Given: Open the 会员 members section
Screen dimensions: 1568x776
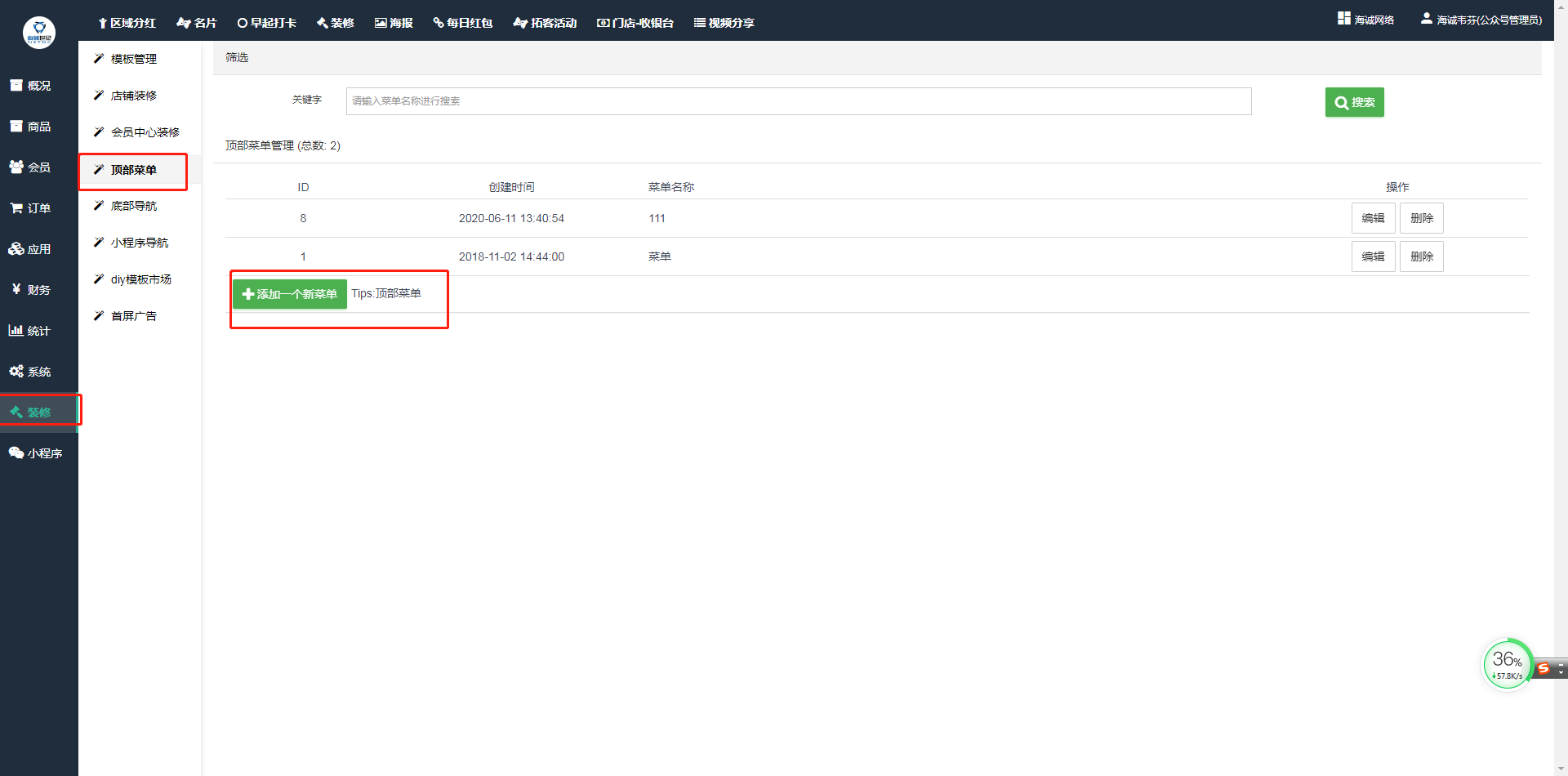Looking at the screenshot, I should click(38, 167).
